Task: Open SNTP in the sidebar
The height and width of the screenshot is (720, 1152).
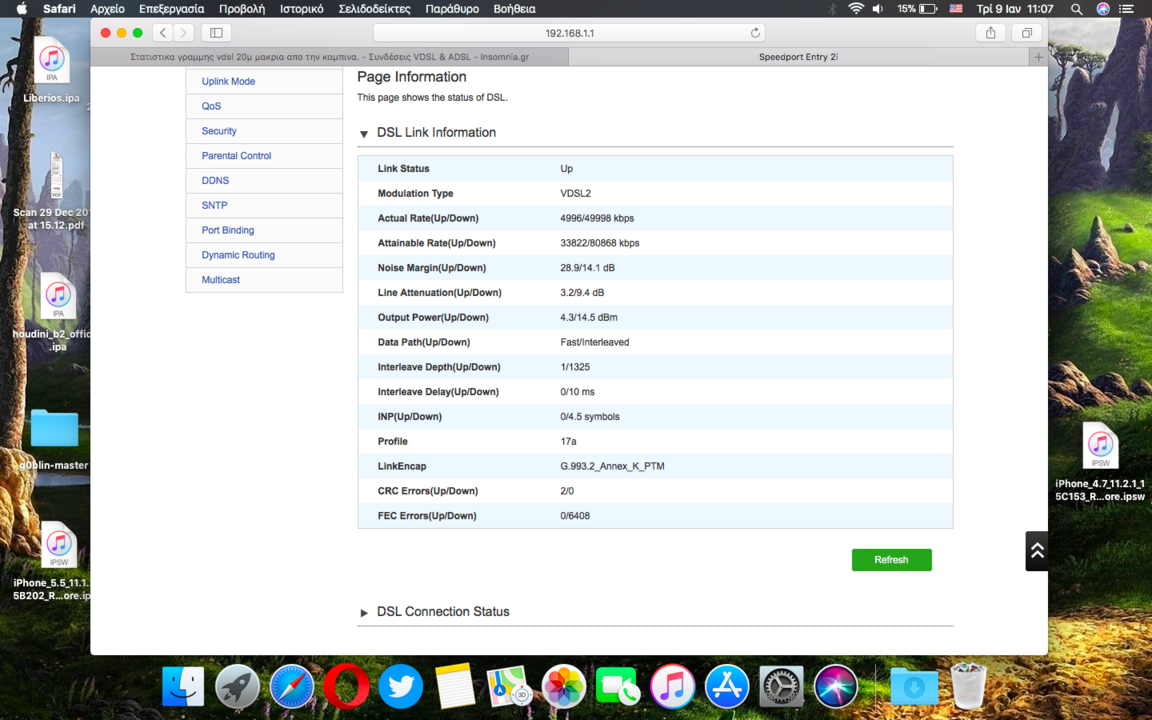Action: click(215, 206)
